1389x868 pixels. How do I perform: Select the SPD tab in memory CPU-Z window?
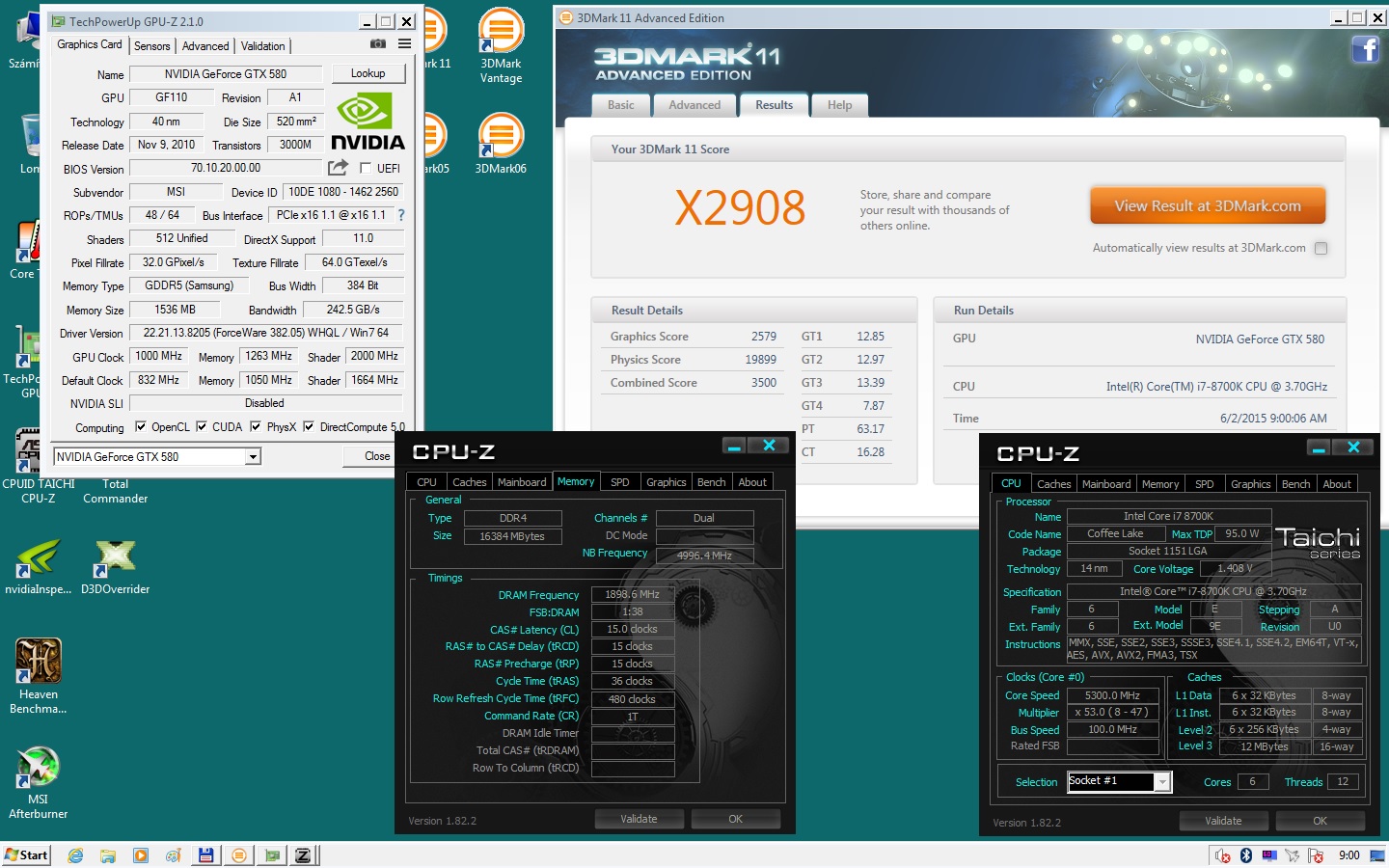(x=620, y=482)
